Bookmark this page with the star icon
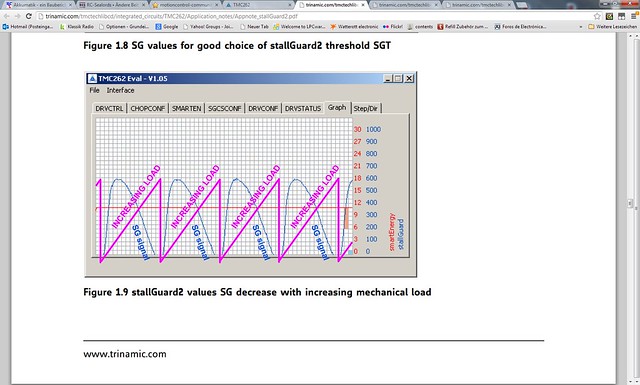This screenshot has width=640, height=385. [597, 16]
